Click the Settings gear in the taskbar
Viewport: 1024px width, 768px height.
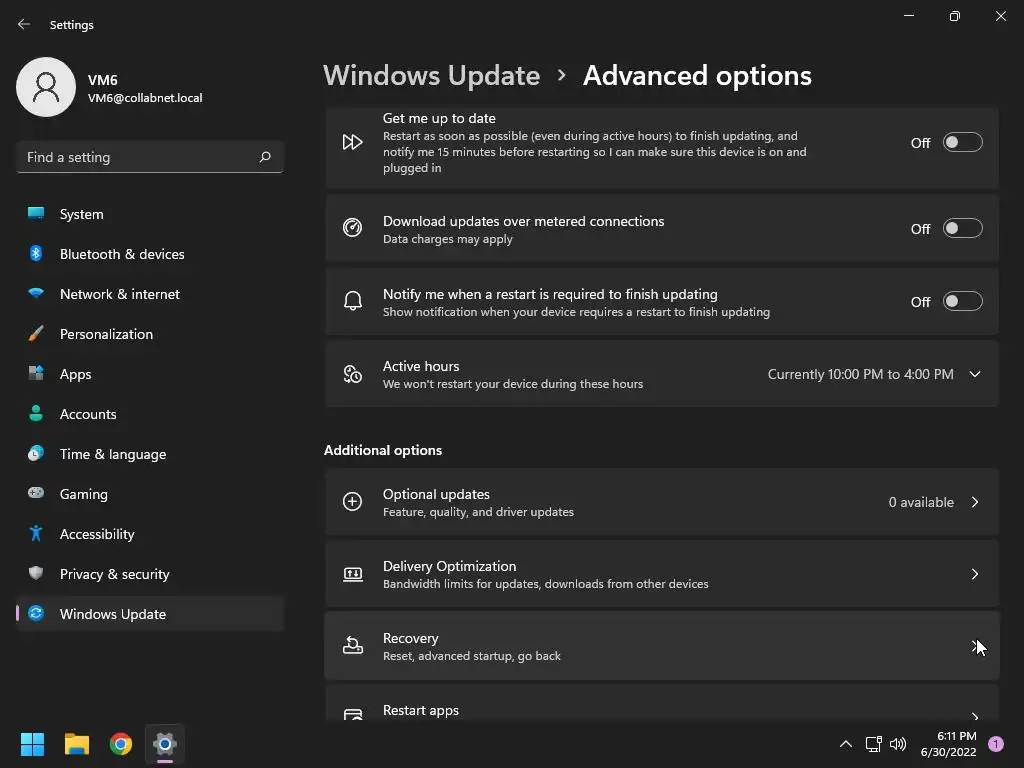[165, 744]
